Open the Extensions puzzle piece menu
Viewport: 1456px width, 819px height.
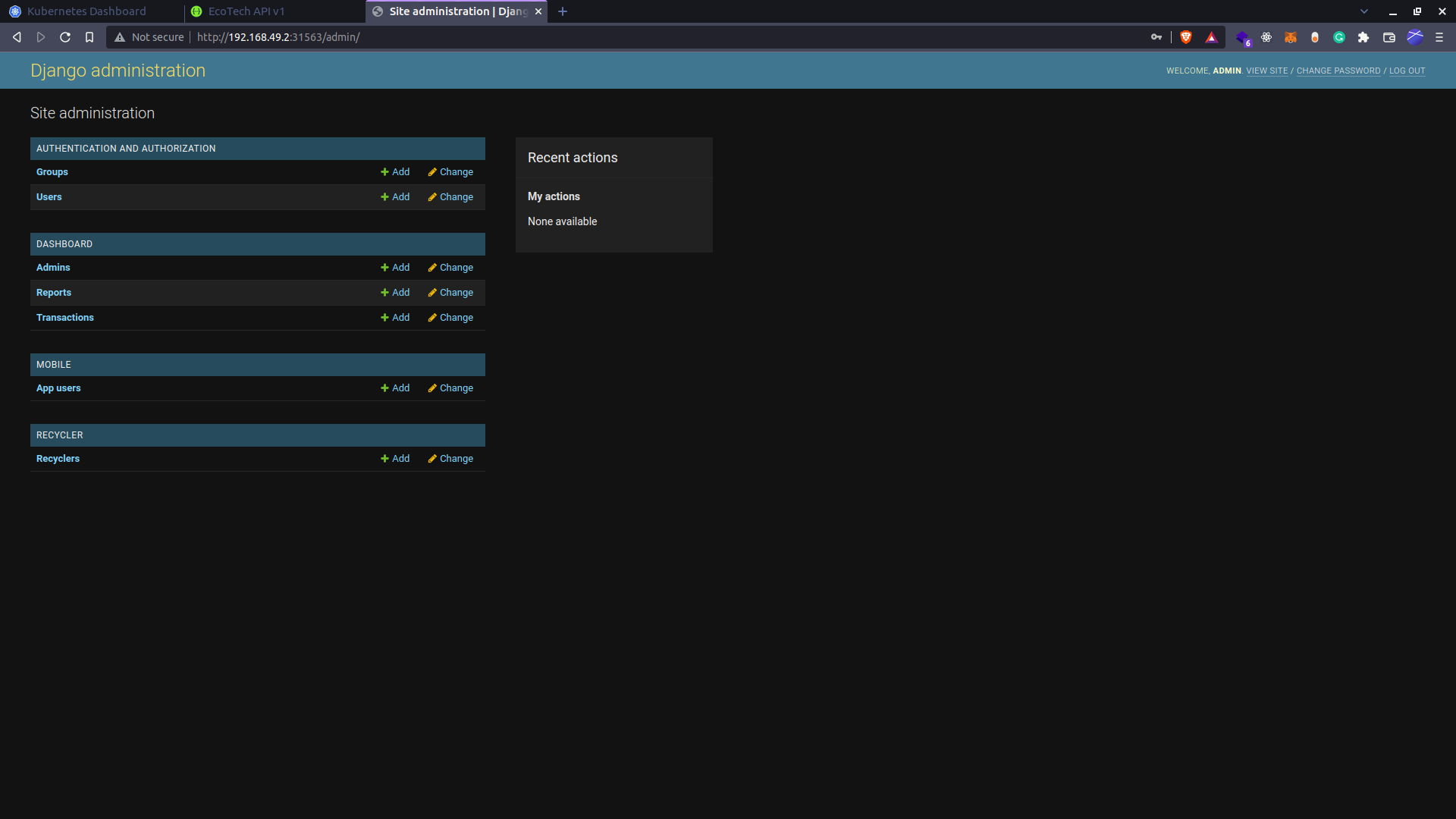pos(1363,37)
